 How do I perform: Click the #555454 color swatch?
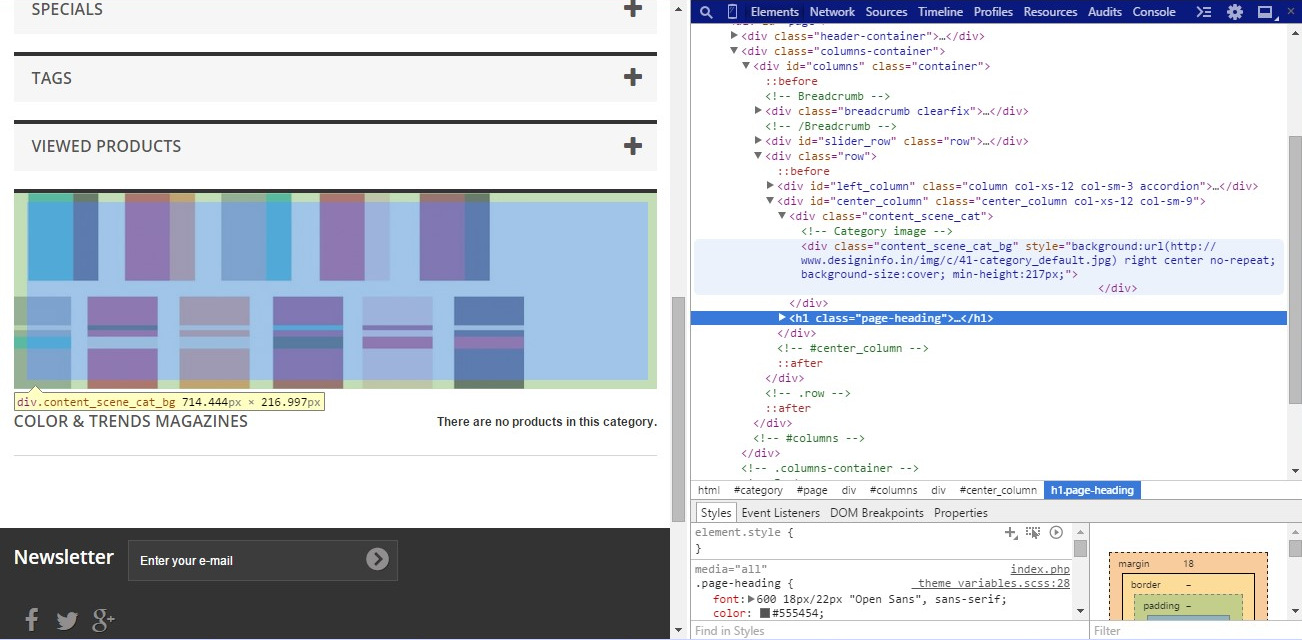(x=765, y=613)
